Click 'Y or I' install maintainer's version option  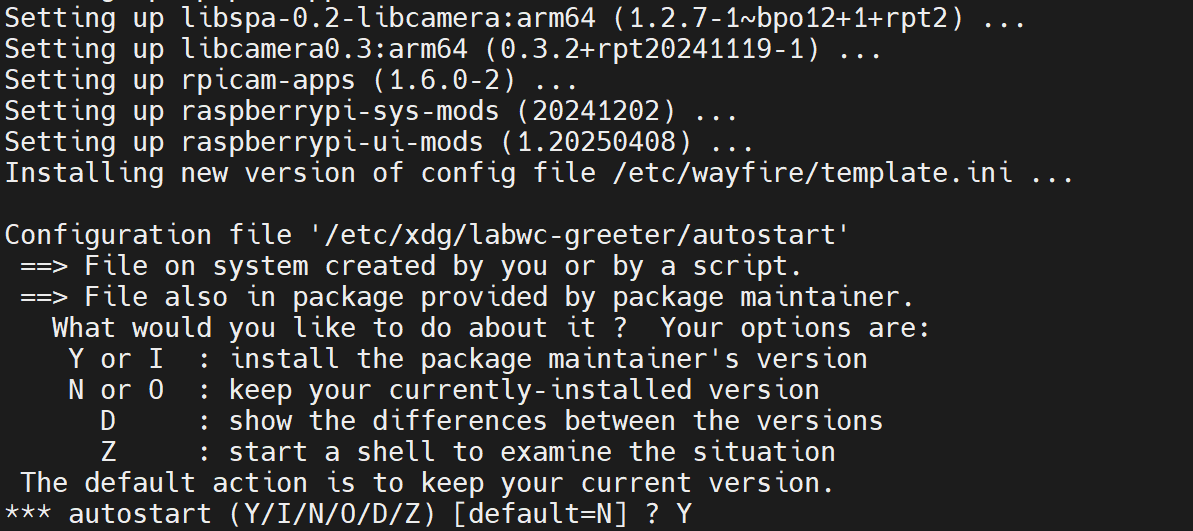point(116,358)
